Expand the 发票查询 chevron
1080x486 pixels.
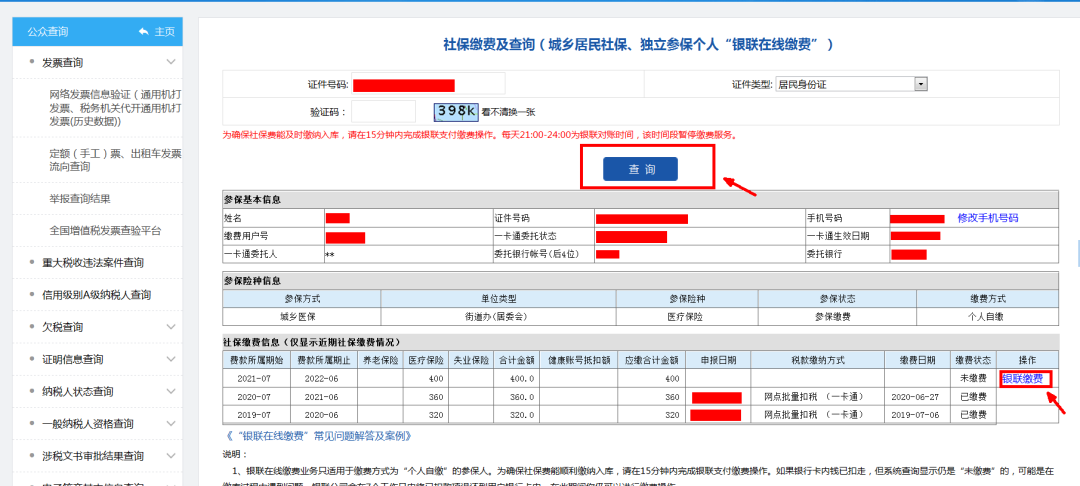coord(172,63)
